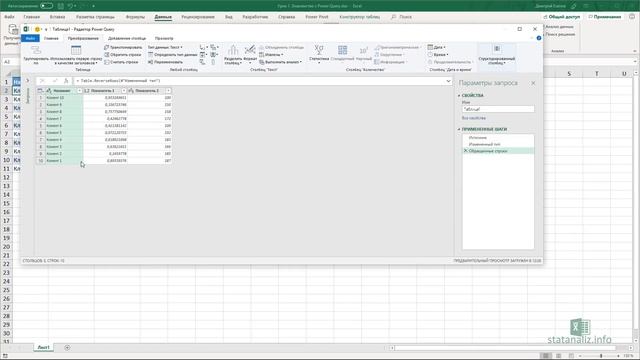
Task: Click All Properties (Все свойства) link
Action: click(x=473, y=118)
